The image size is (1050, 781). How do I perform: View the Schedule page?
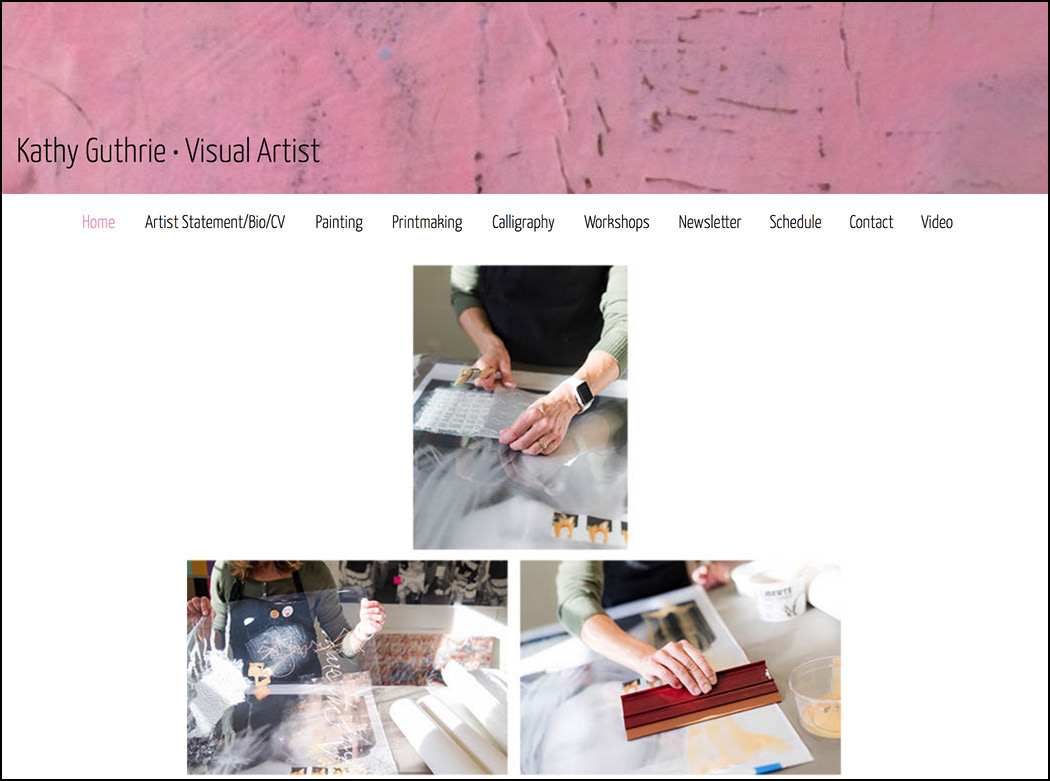pos(796,222)
